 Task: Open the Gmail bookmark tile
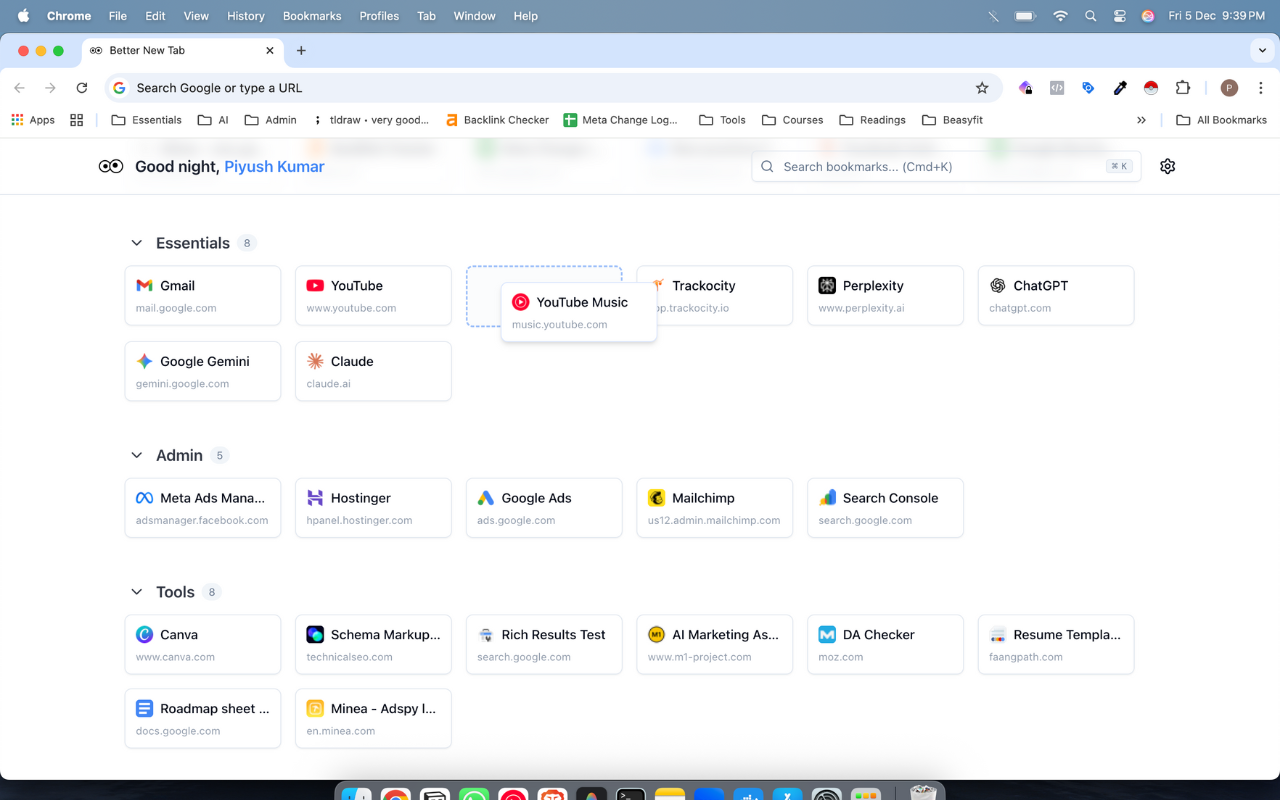tap(202, 295)
